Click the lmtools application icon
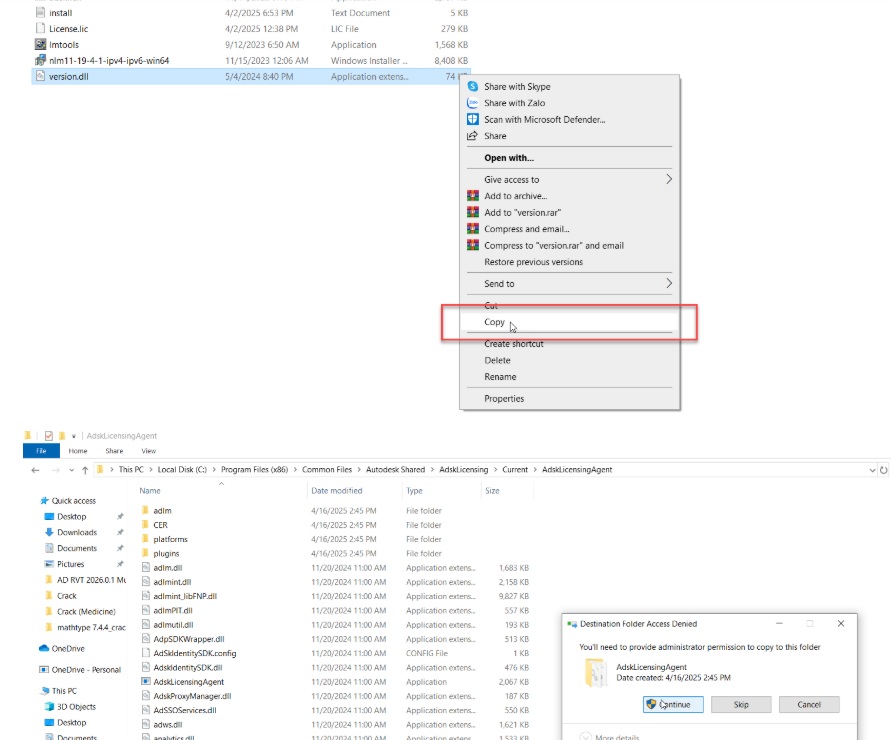 coord(41,45)
